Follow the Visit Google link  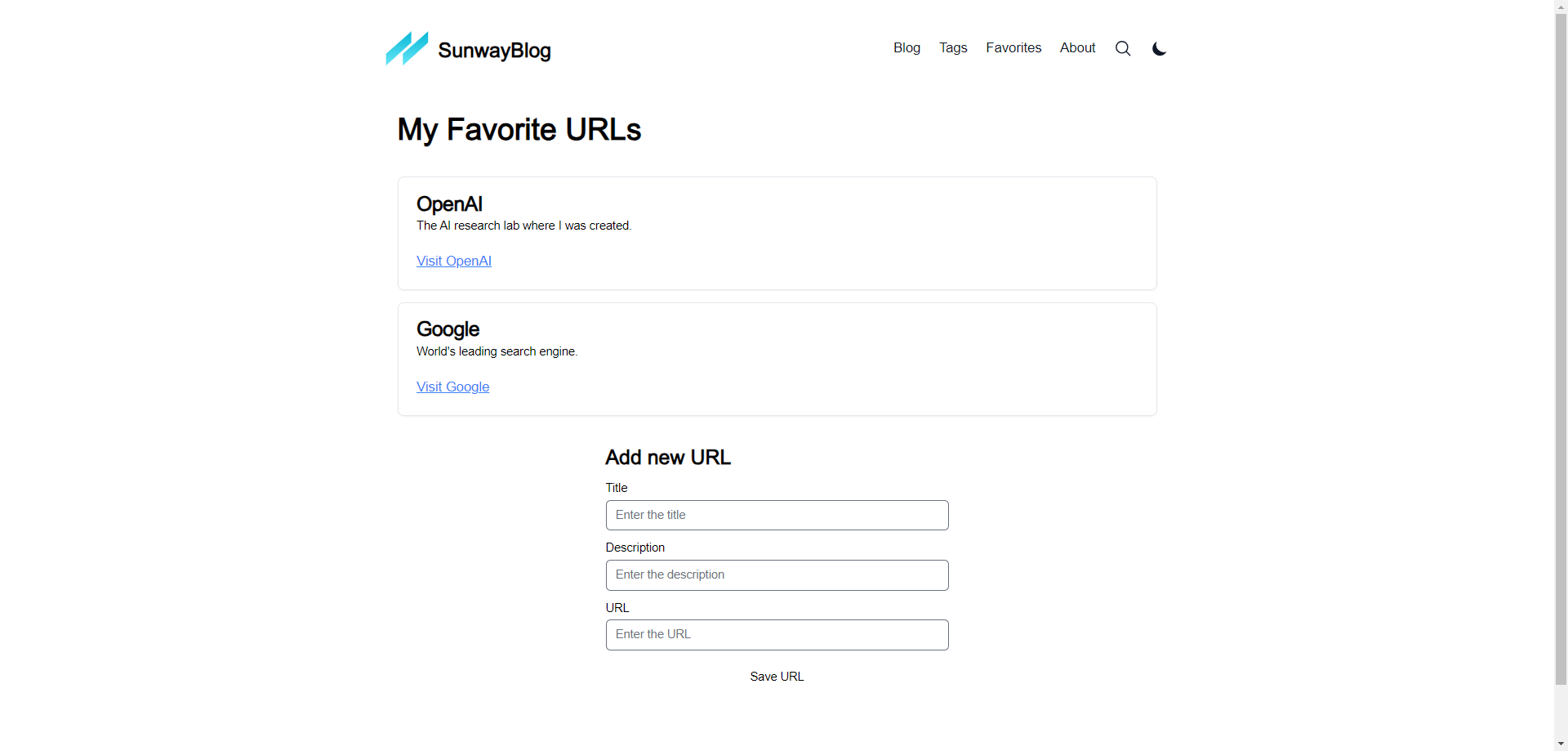(x=453, y=387)
